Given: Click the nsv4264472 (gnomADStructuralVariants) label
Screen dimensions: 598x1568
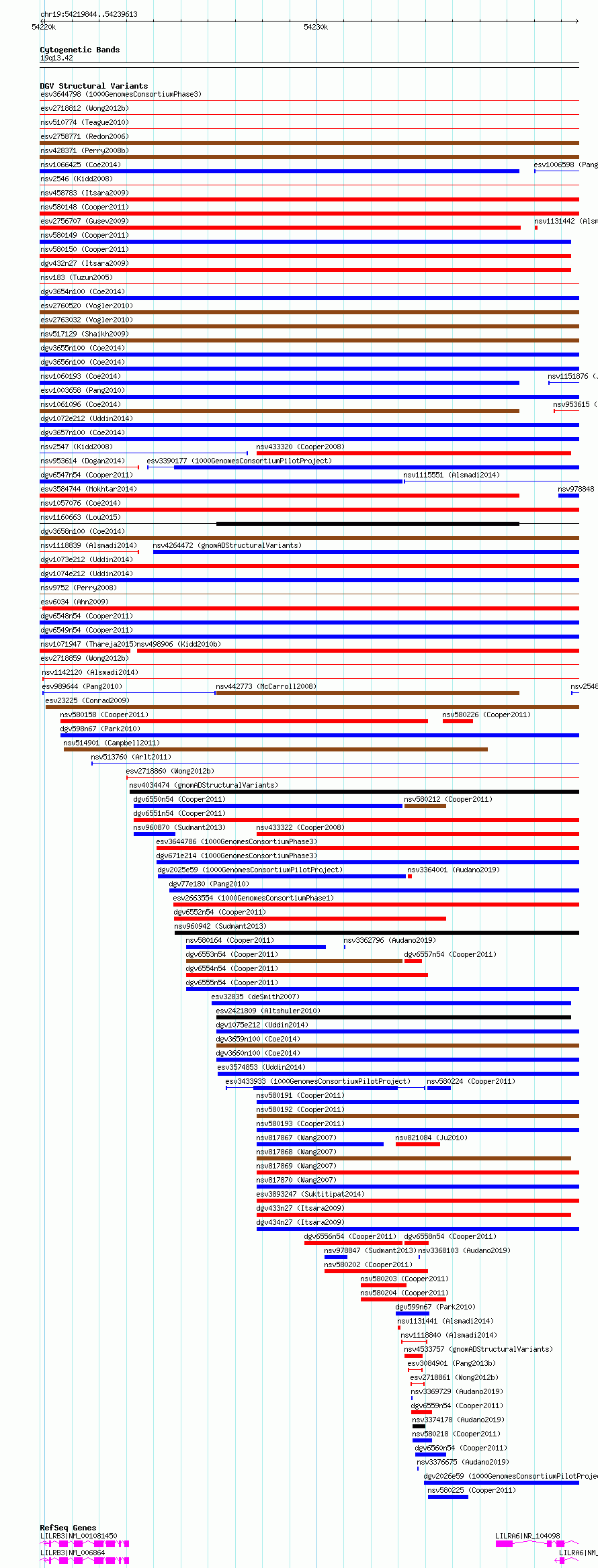Looking at the screenshot, I should click(227, 545).
